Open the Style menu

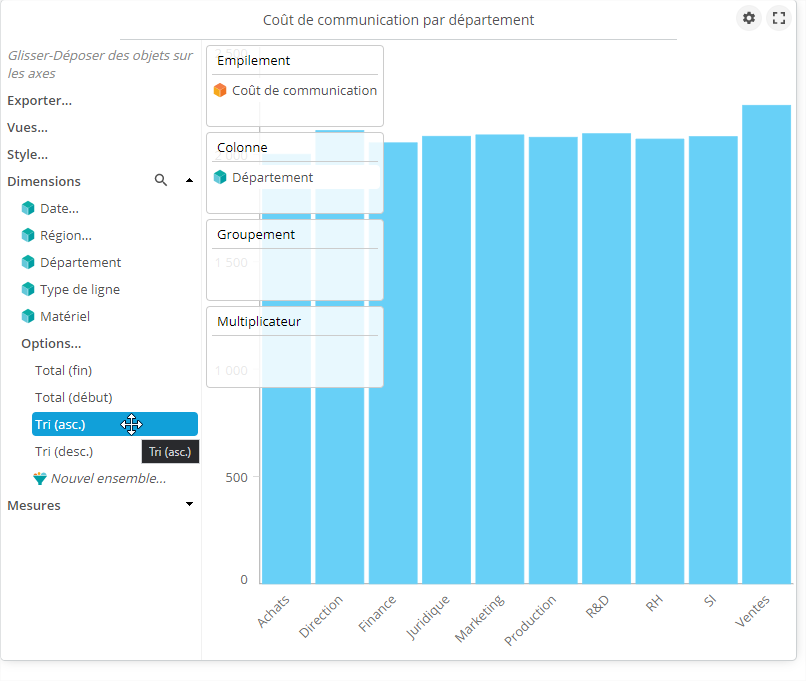(x=27, y=154)
